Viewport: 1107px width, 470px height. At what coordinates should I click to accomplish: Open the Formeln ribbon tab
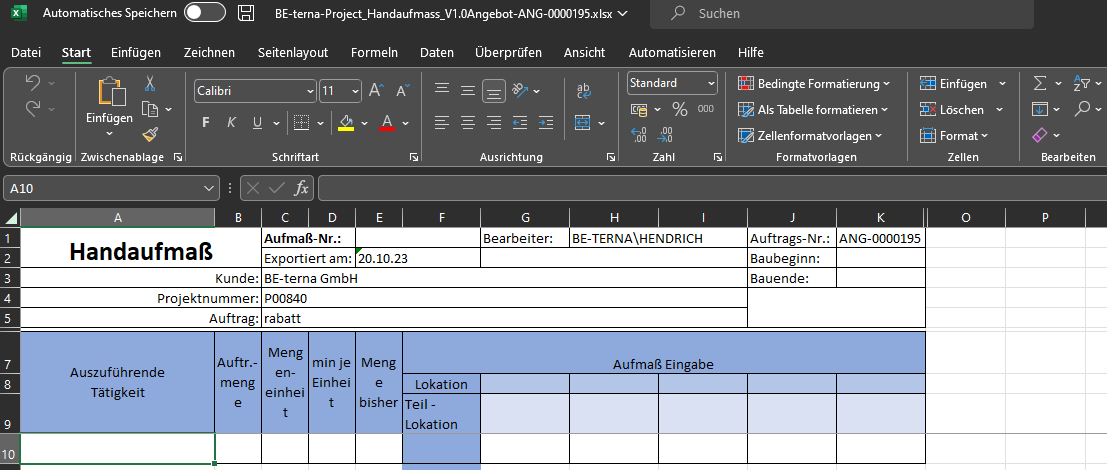(375, 52)
